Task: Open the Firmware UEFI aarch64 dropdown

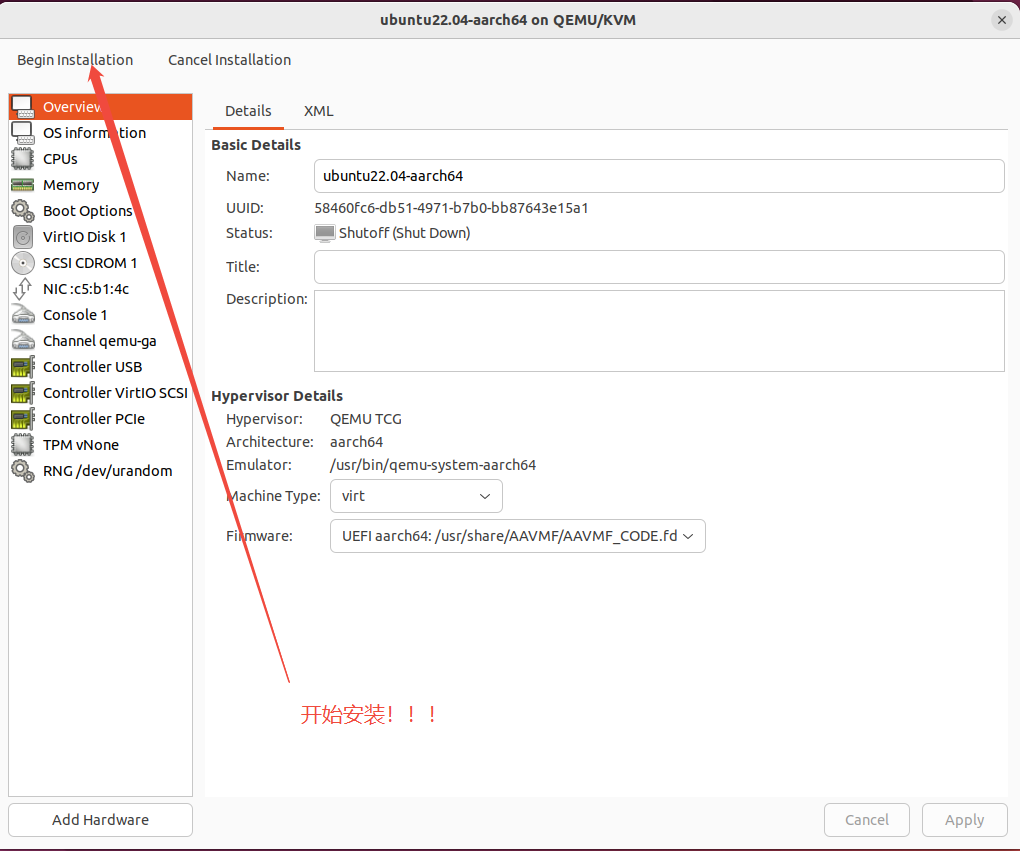Action: [518, 536]
